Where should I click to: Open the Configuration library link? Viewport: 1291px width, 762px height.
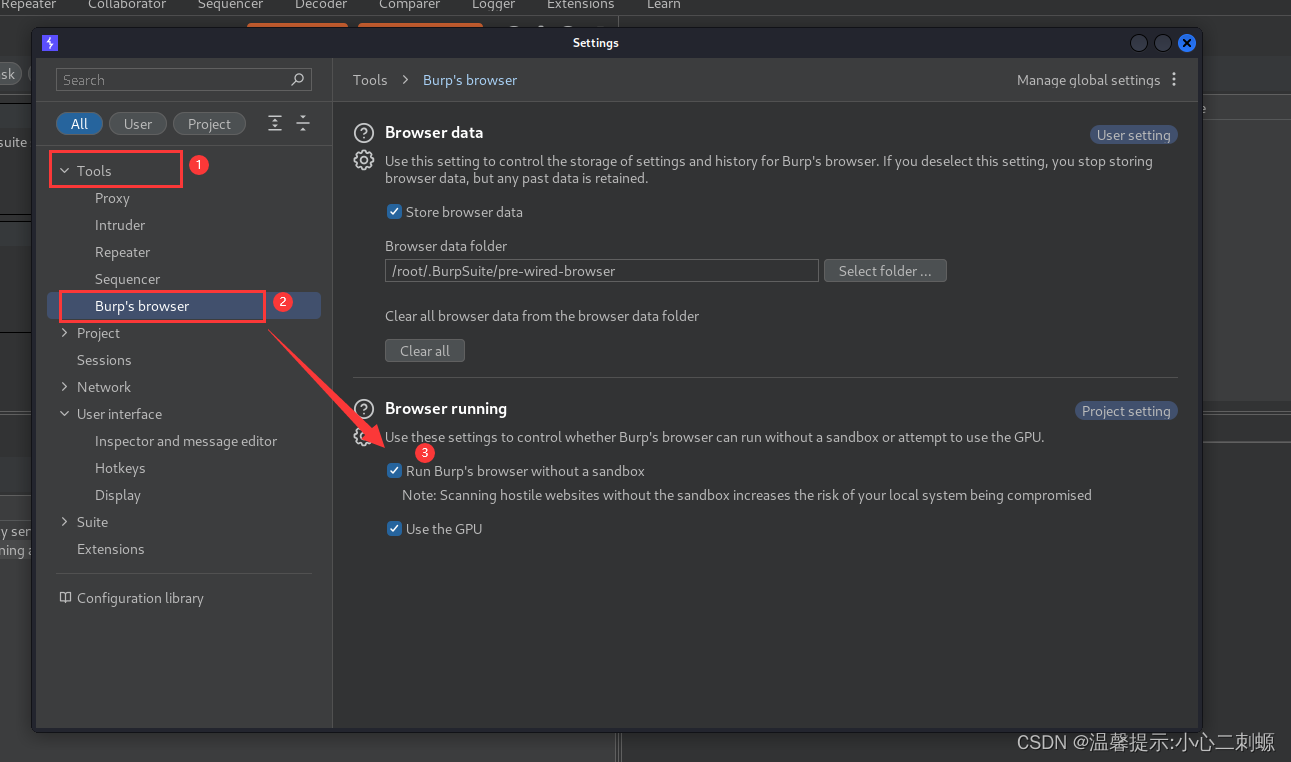[140, 598]
